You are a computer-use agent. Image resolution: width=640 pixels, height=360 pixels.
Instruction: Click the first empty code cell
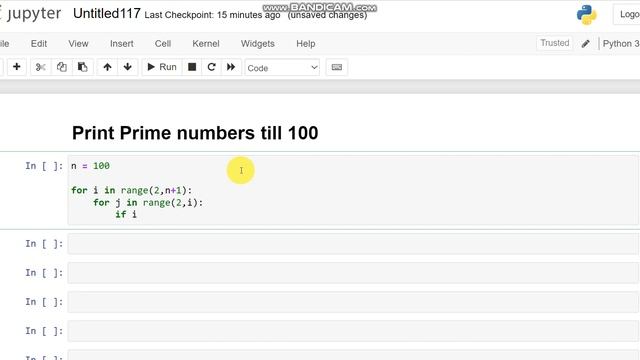coord(353,244)
